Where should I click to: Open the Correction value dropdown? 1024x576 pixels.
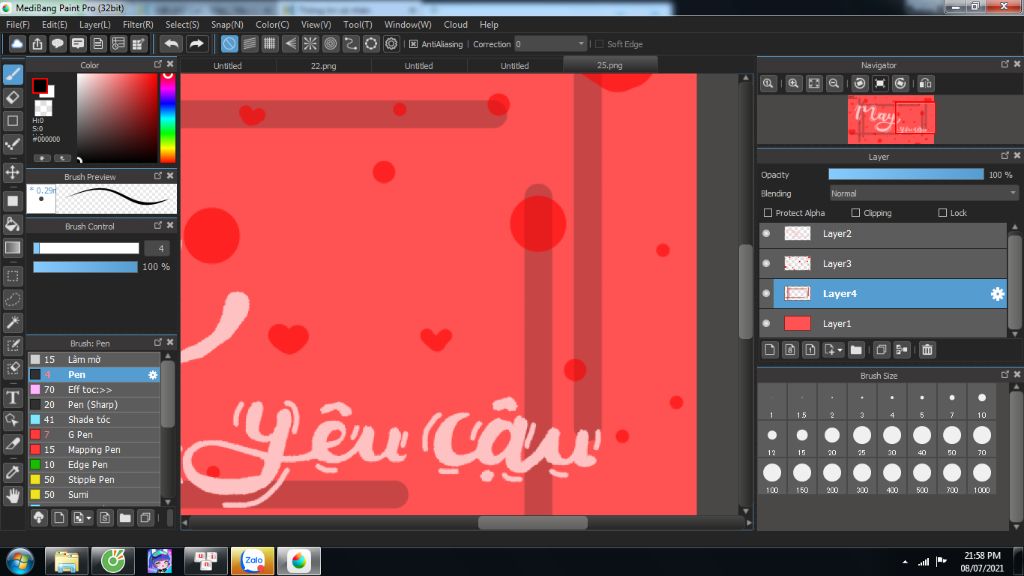pos(550,44)
